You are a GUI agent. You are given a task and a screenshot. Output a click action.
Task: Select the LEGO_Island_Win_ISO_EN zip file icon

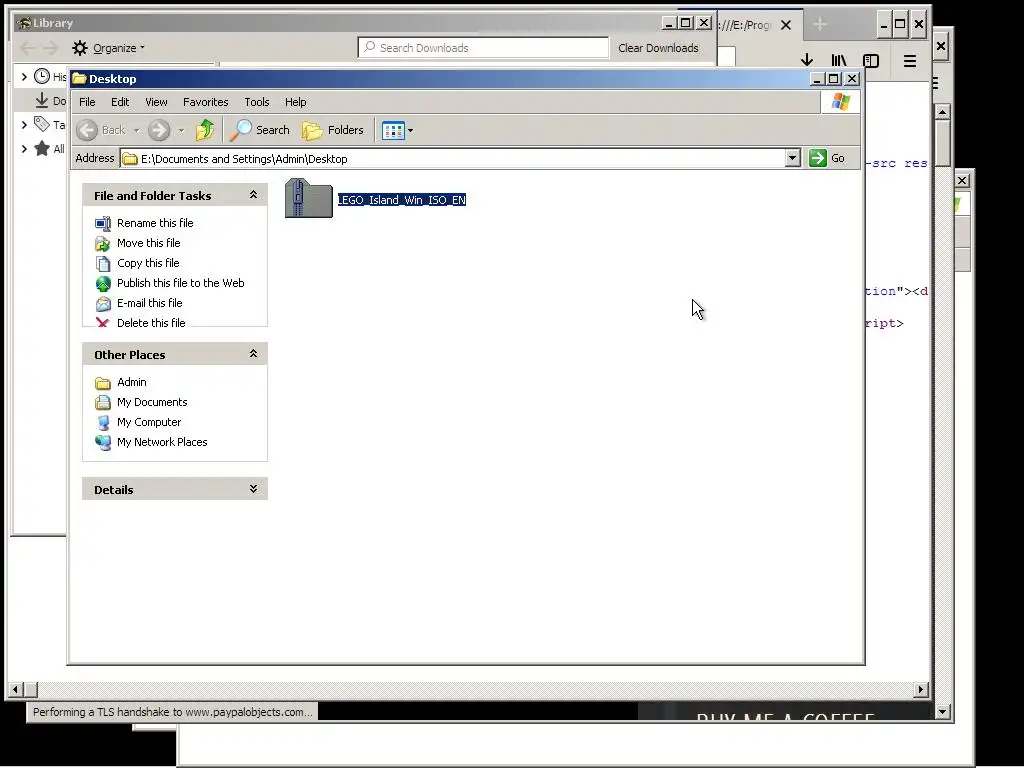tap(309, 199)
